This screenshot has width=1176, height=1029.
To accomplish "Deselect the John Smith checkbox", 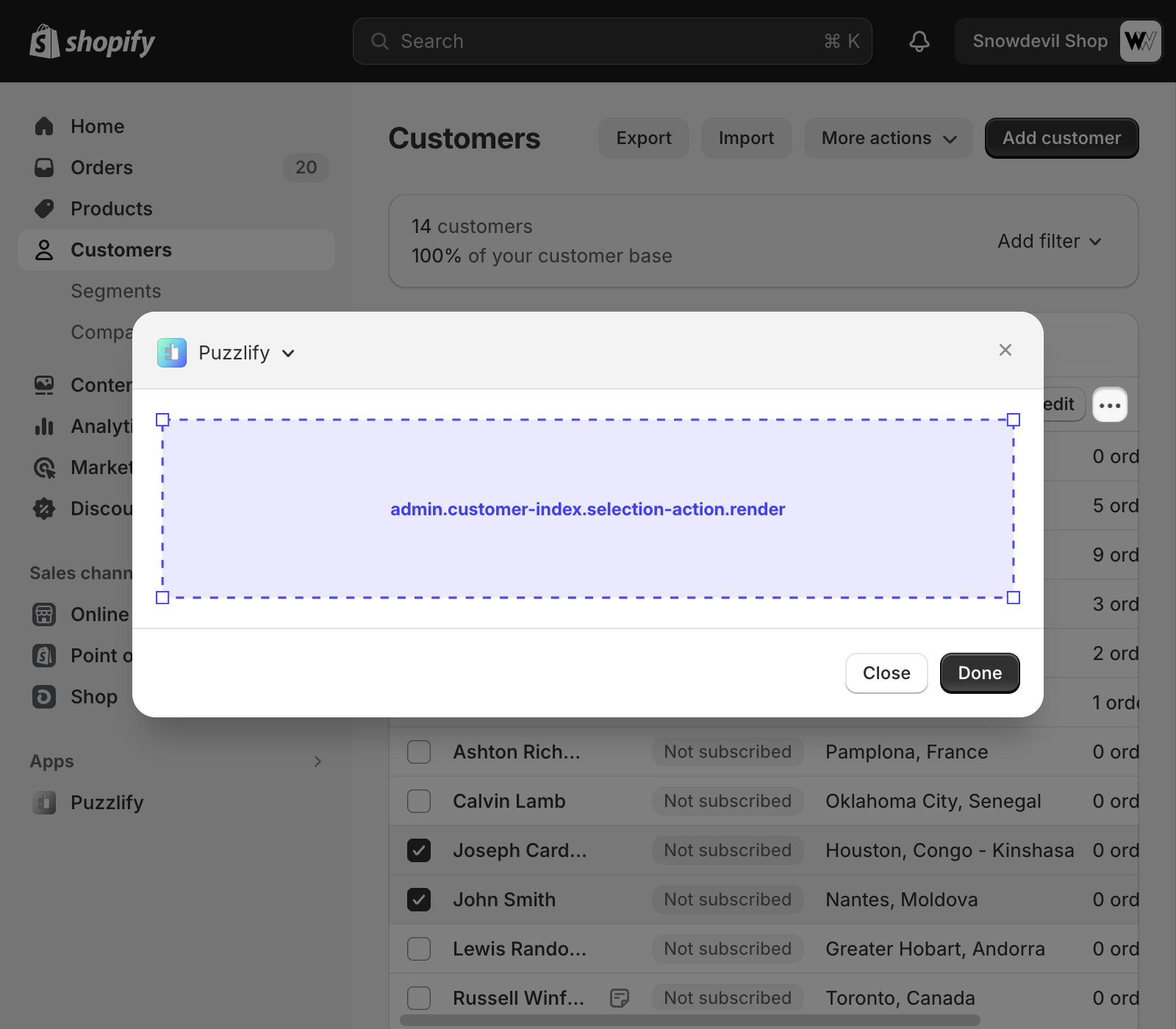I will pos(419,900).
